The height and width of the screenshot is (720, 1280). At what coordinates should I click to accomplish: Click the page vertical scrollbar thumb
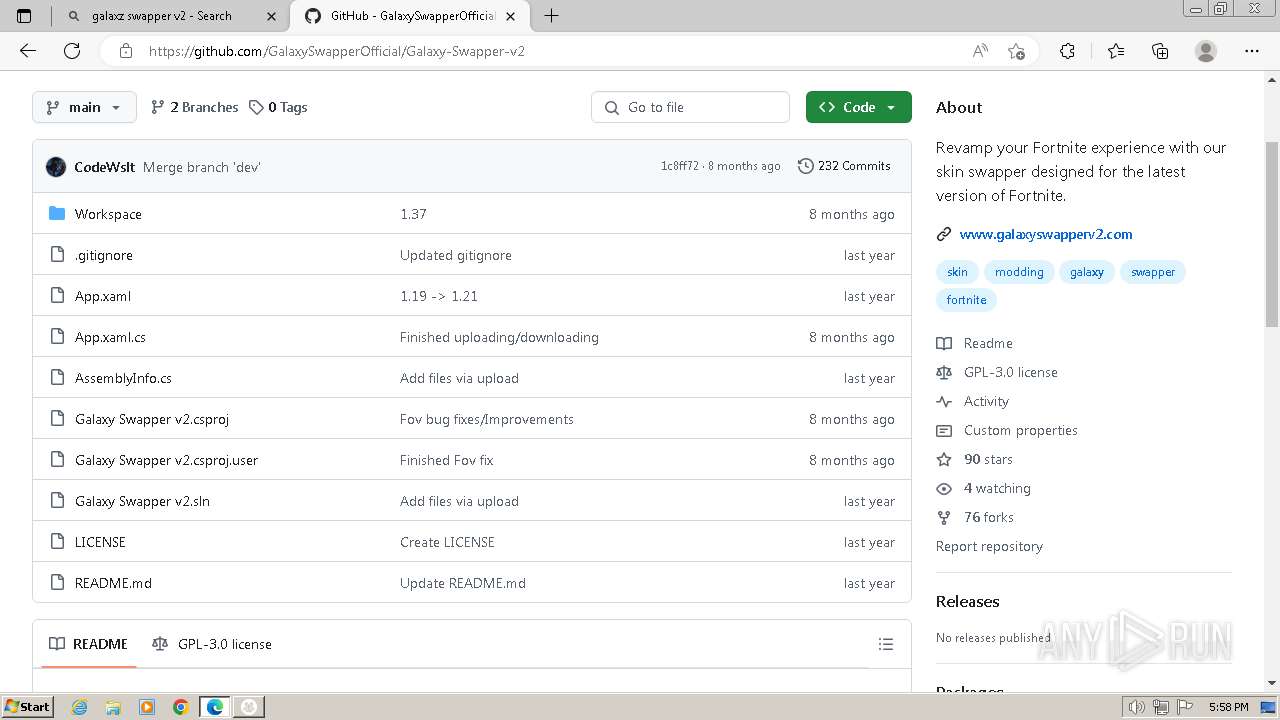(x=1272, y=234)
